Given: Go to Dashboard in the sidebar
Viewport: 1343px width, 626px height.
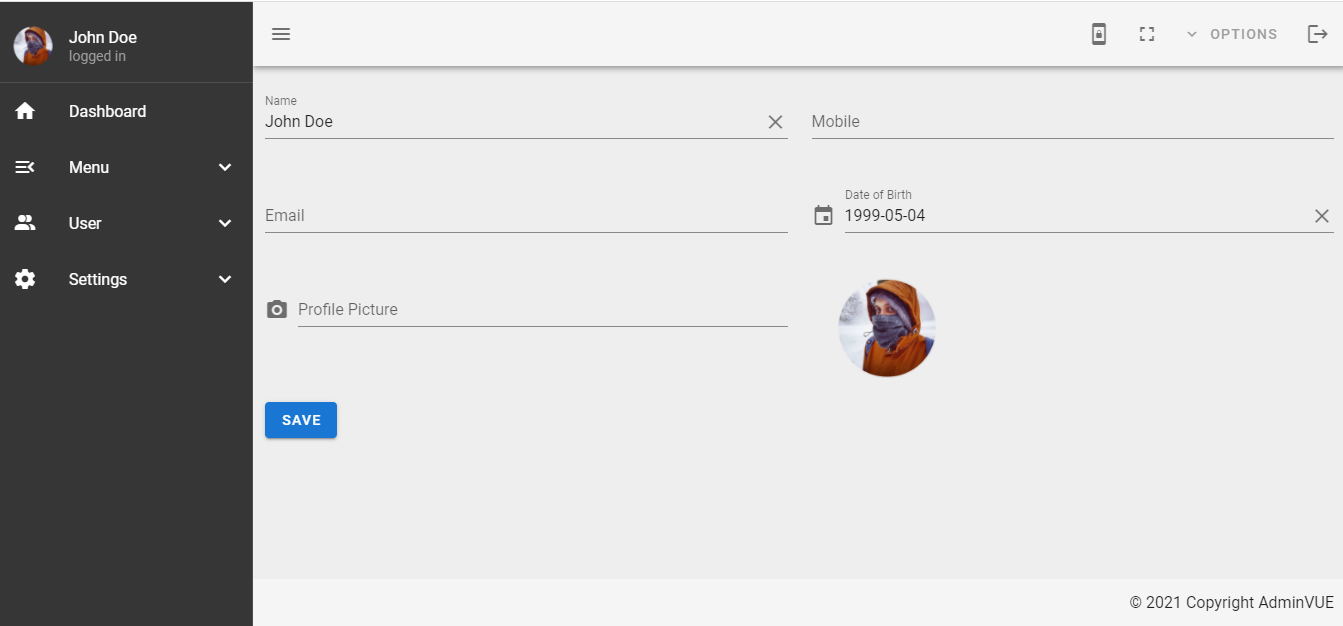Looking at the screenshot, I should (x=107, y=112).
